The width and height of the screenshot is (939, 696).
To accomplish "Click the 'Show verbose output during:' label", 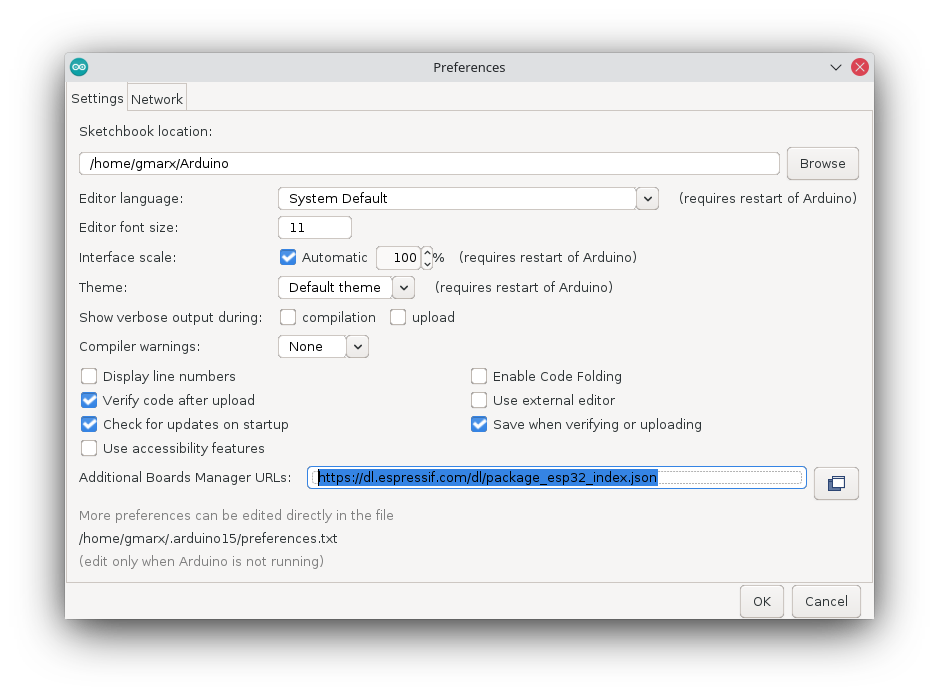I will tap(171, 317).
